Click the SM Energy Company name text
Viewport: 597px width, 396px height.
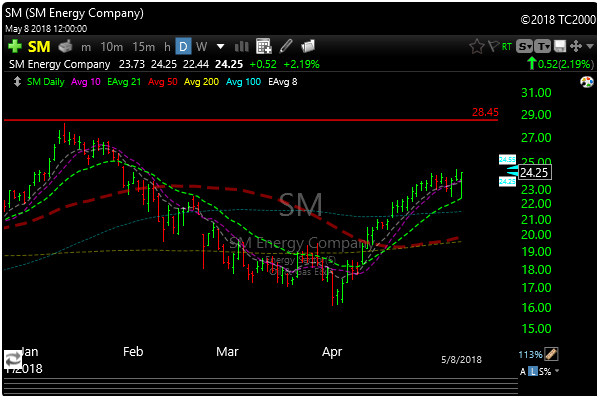click(59, 64)
